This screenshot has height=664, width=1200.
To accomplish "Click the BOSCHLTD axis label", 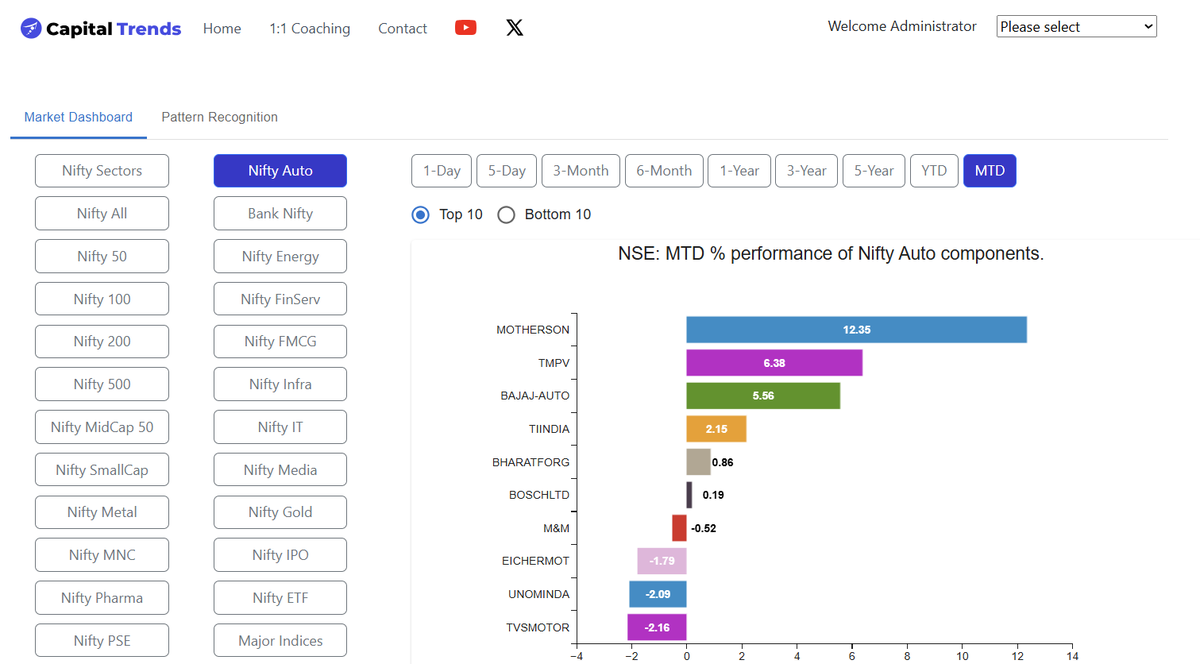I will 539,495.
